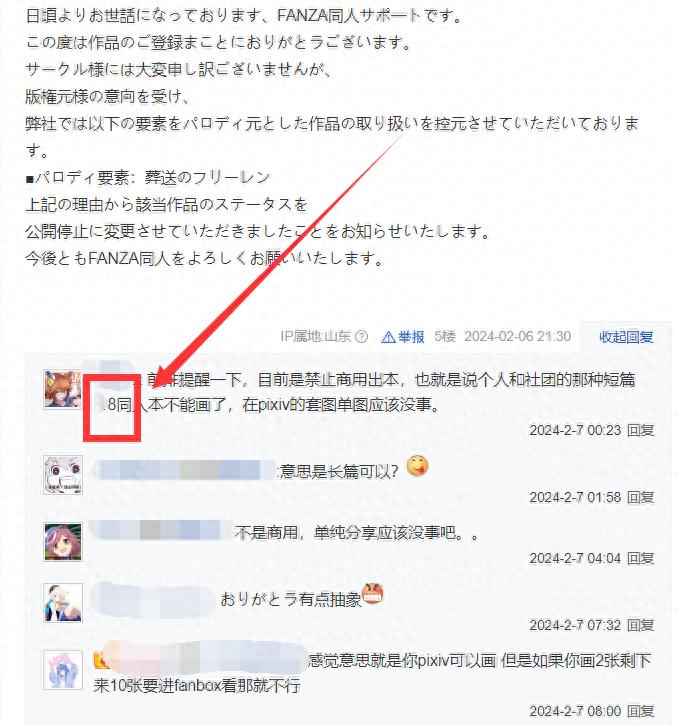Reply to the 04:04 comment
This screenshot has width=678, height=725.
(x=641, y=559)
